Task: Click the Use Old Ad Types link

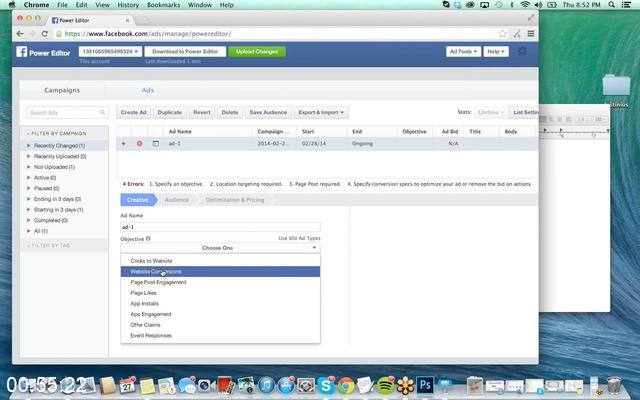Action: [x=299, y=238]
